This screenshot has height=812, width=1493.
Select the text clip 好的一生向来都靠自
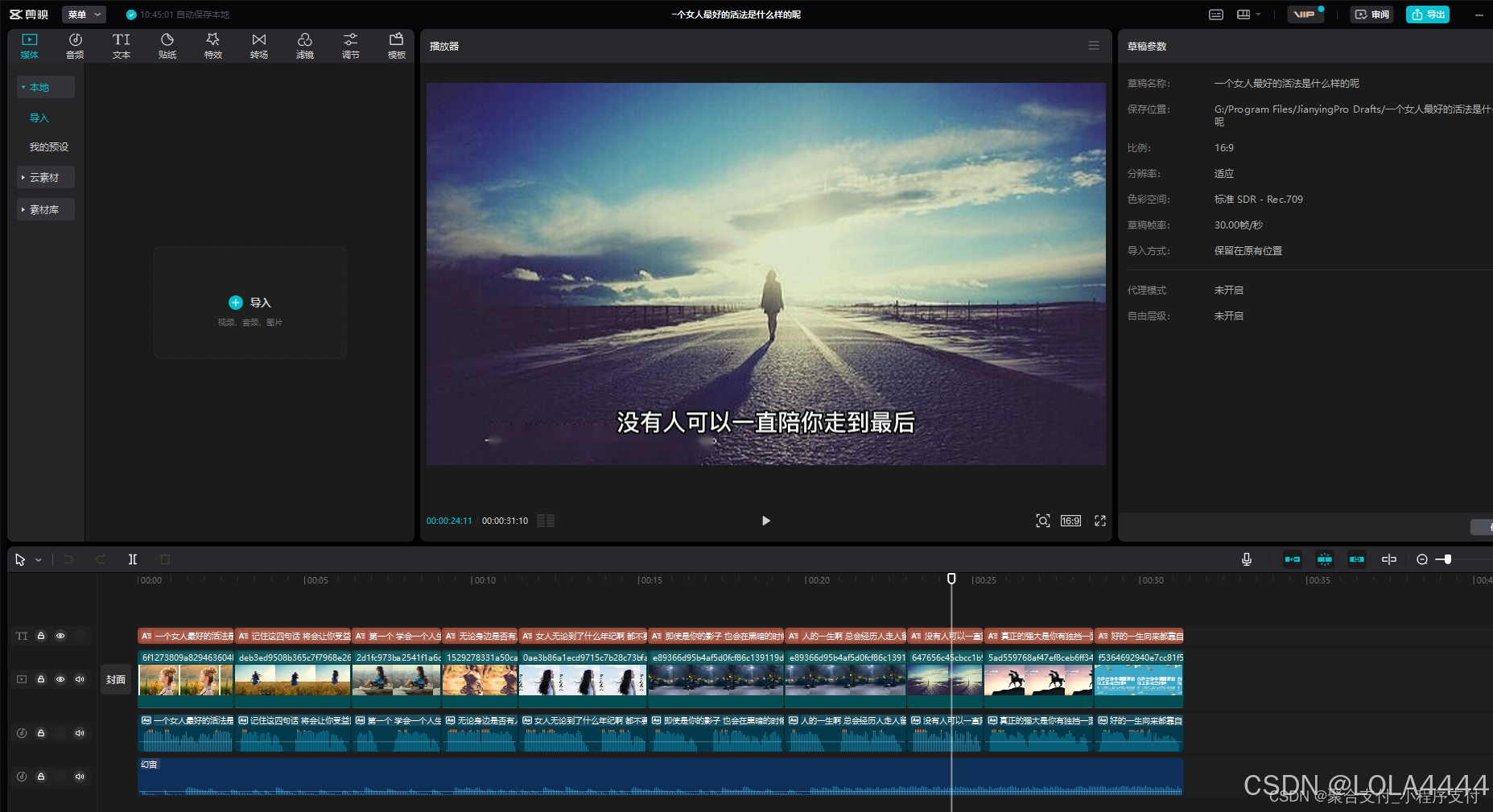(1139, 636)
